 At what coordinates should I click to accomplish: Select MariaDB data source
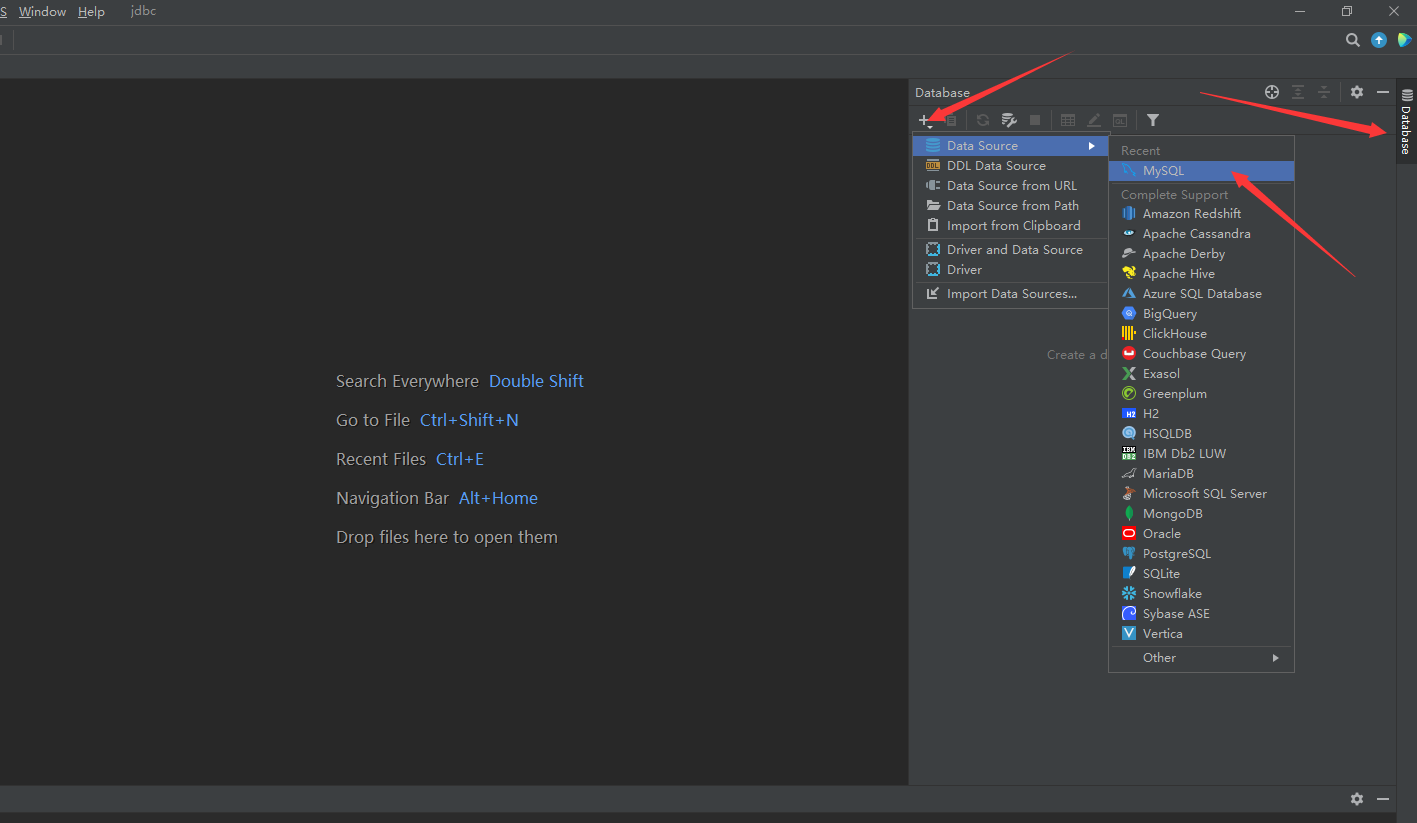1201,474
